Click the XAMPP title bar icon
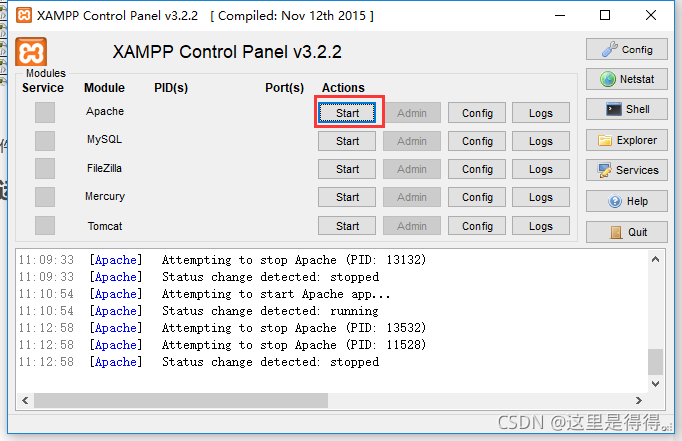 (23, 15)
